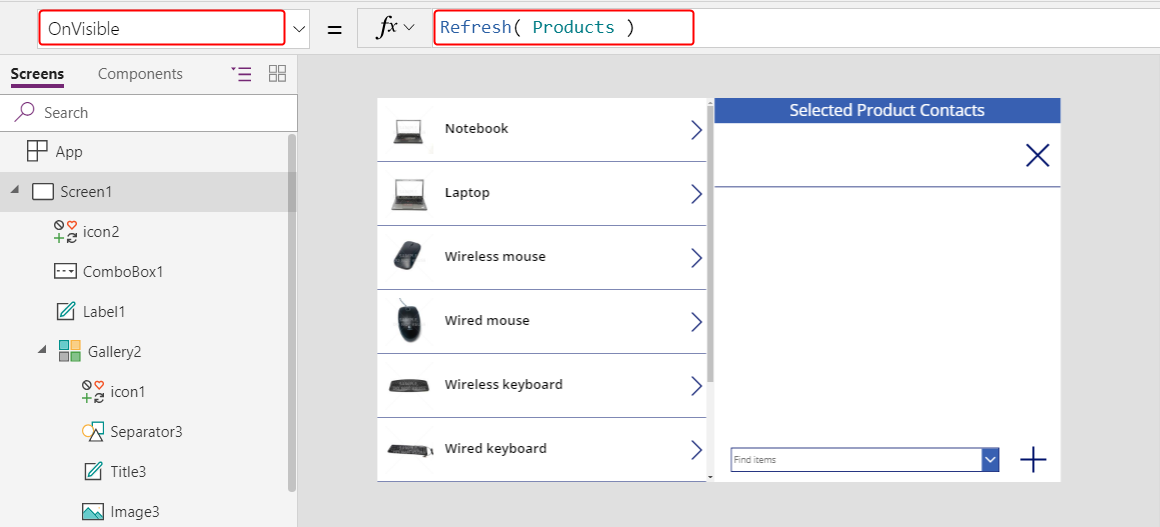Click the fx formula function button
The width and height of the screenshot is (1160, 527).
pos(394,28)
